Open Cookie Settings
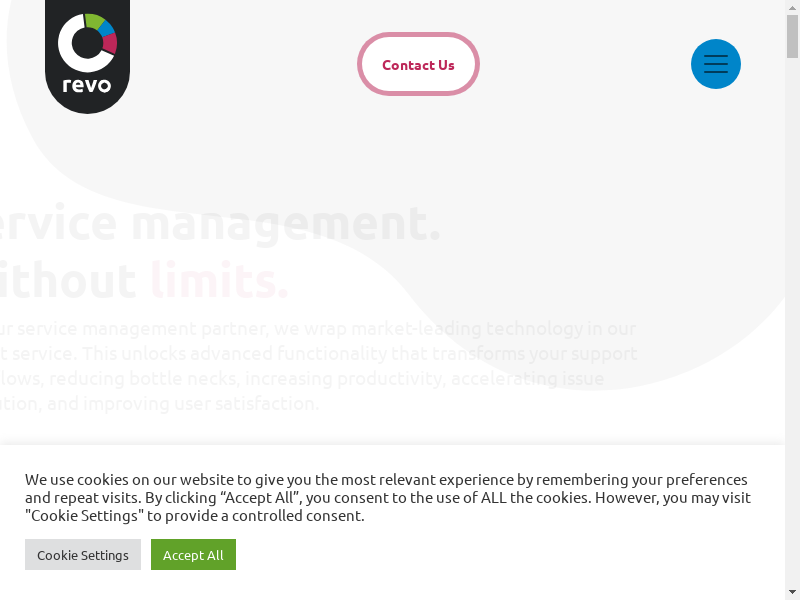The image size is (800, 600). point(83,555)
